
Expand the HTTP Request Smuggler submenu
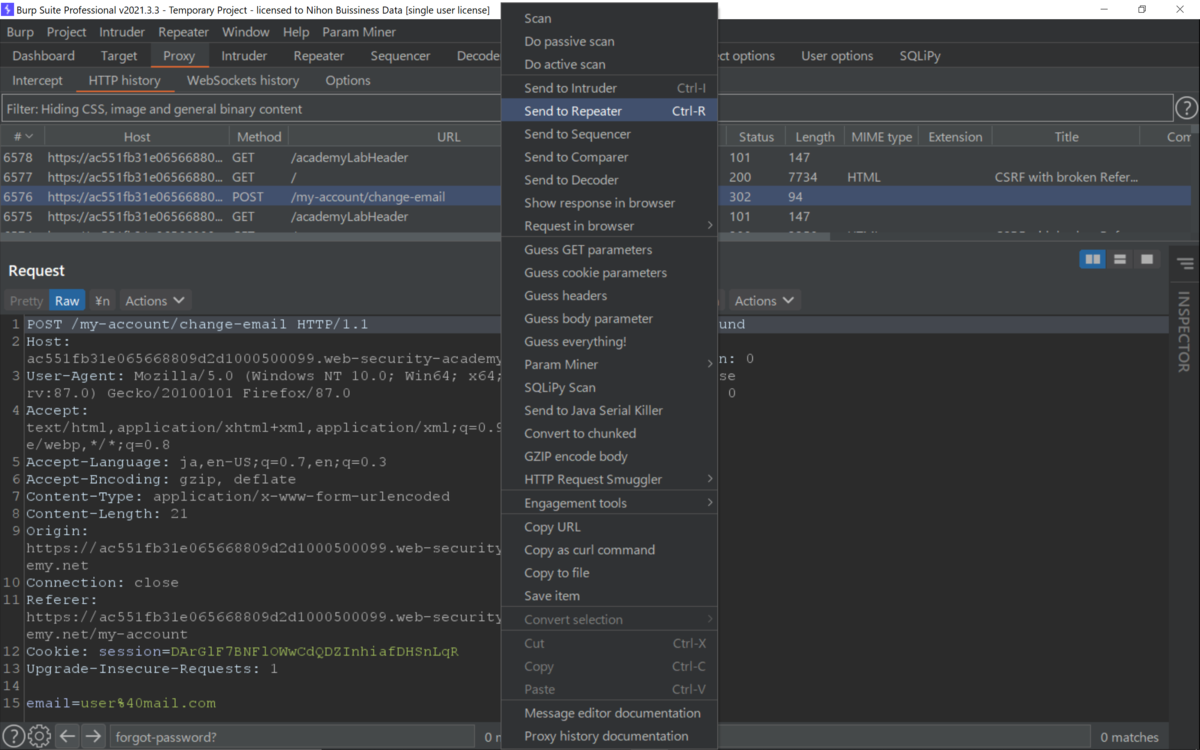click(589, 479)
